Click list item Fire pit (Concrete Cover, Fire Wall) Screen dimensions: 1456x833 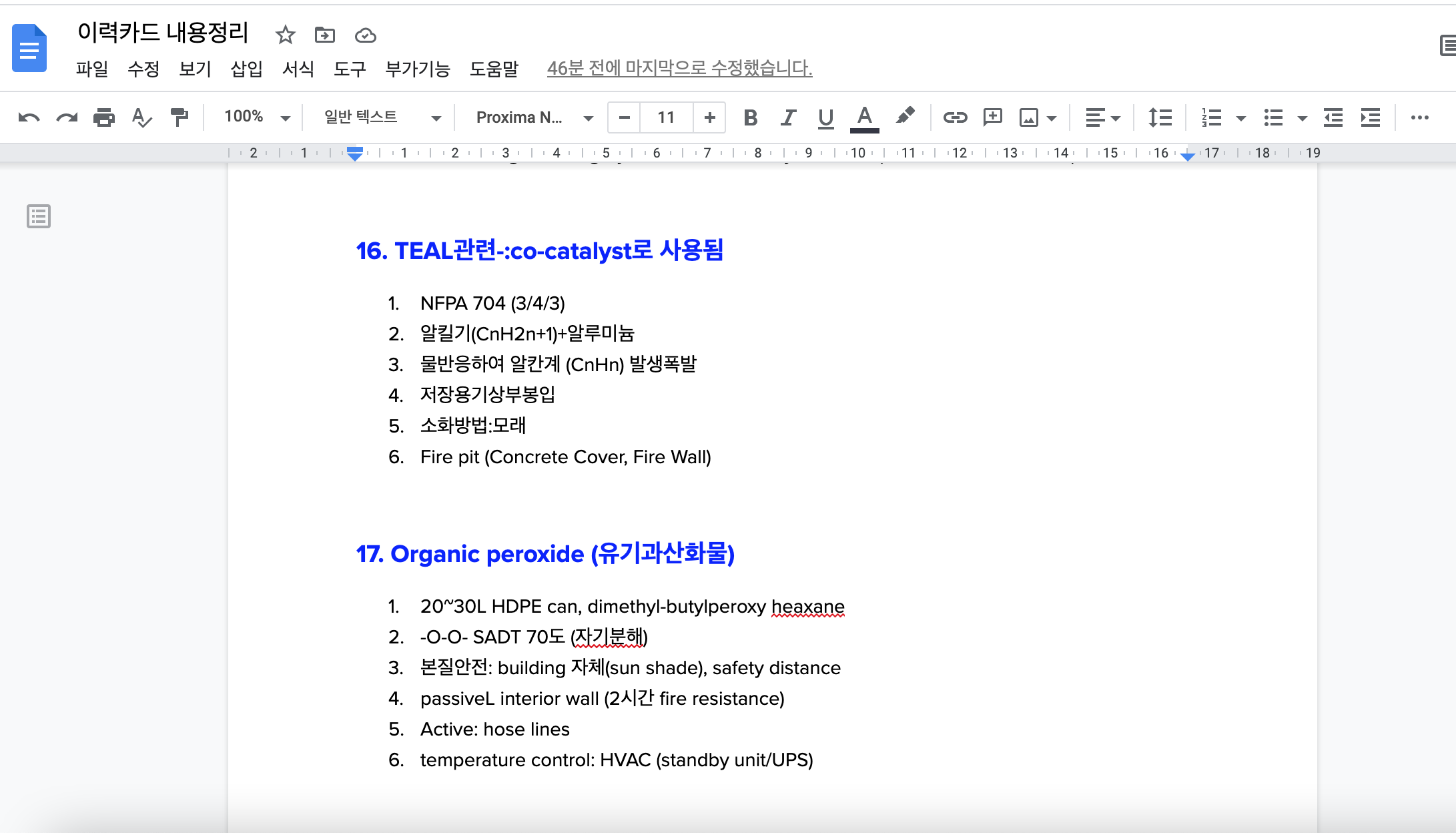point(565,457)
